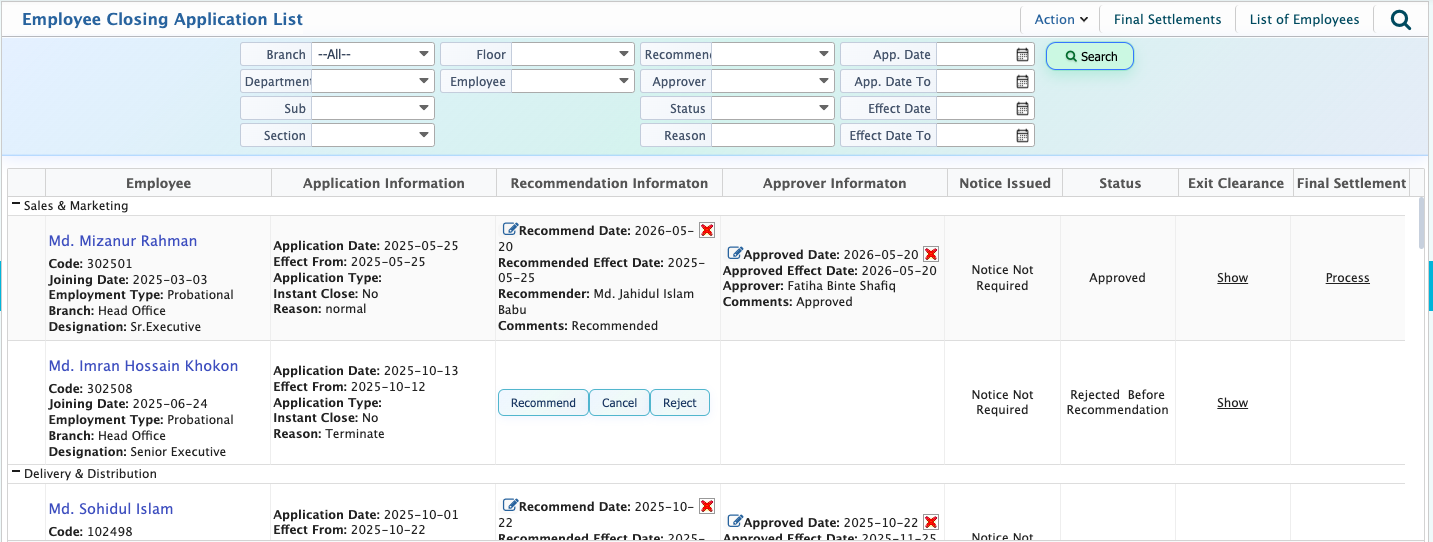Click the Status column header

pos(1120,183)
